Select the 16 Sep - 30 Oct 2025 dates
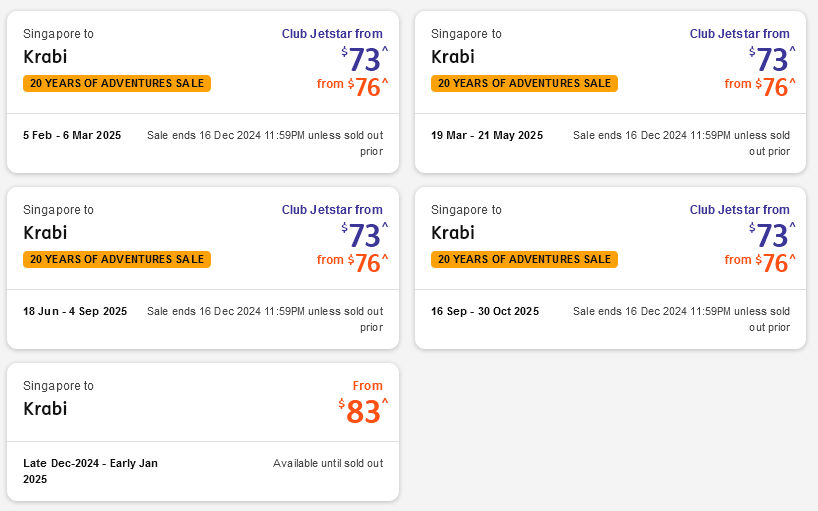This screenshot has height=511, width=818. (485, 311)
